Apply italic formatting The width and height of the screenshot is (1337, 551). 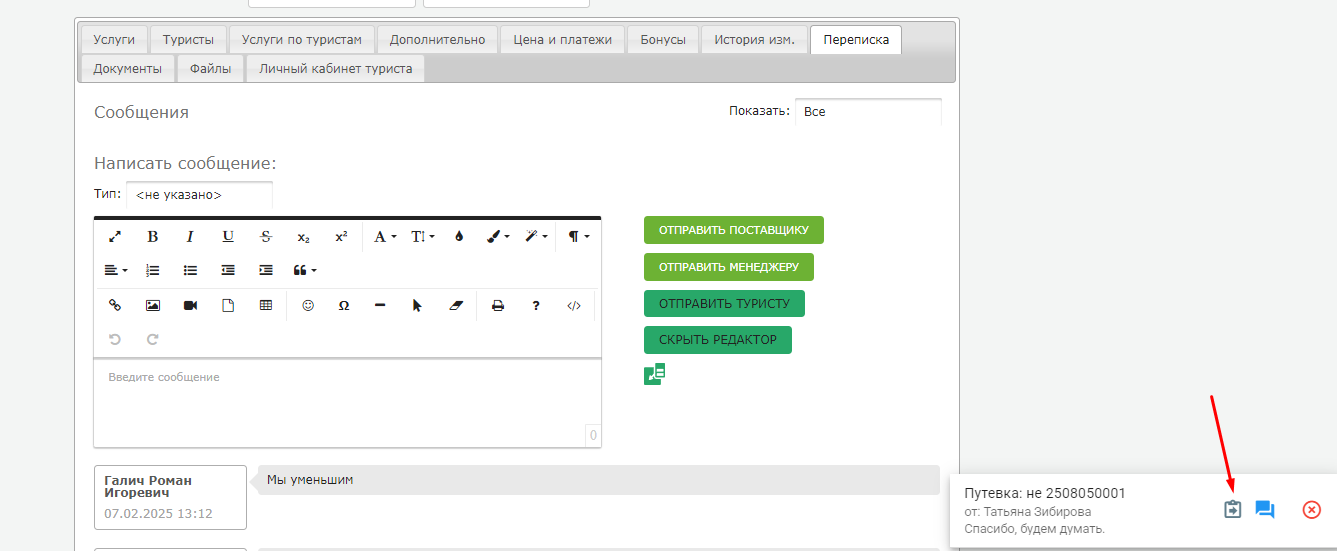pyautogui.click(x=190, y=237)
